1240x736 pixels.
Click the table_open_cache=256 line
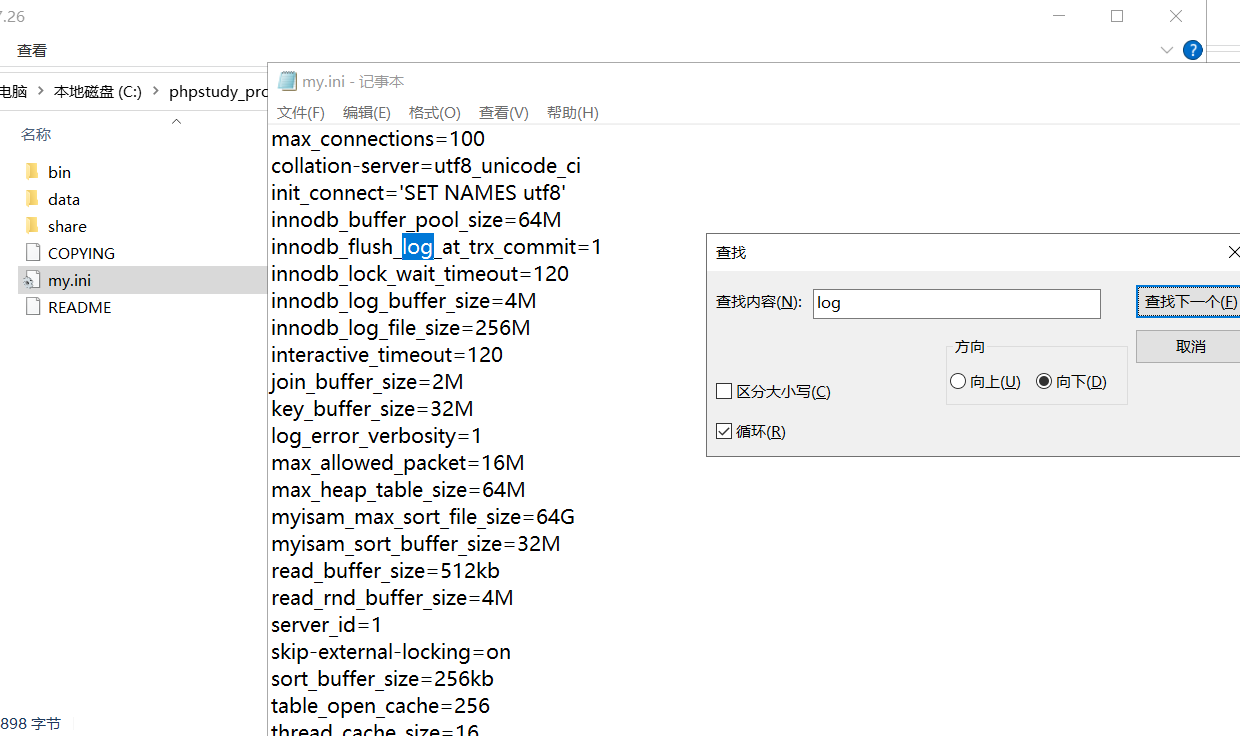(x=381, y=706)
